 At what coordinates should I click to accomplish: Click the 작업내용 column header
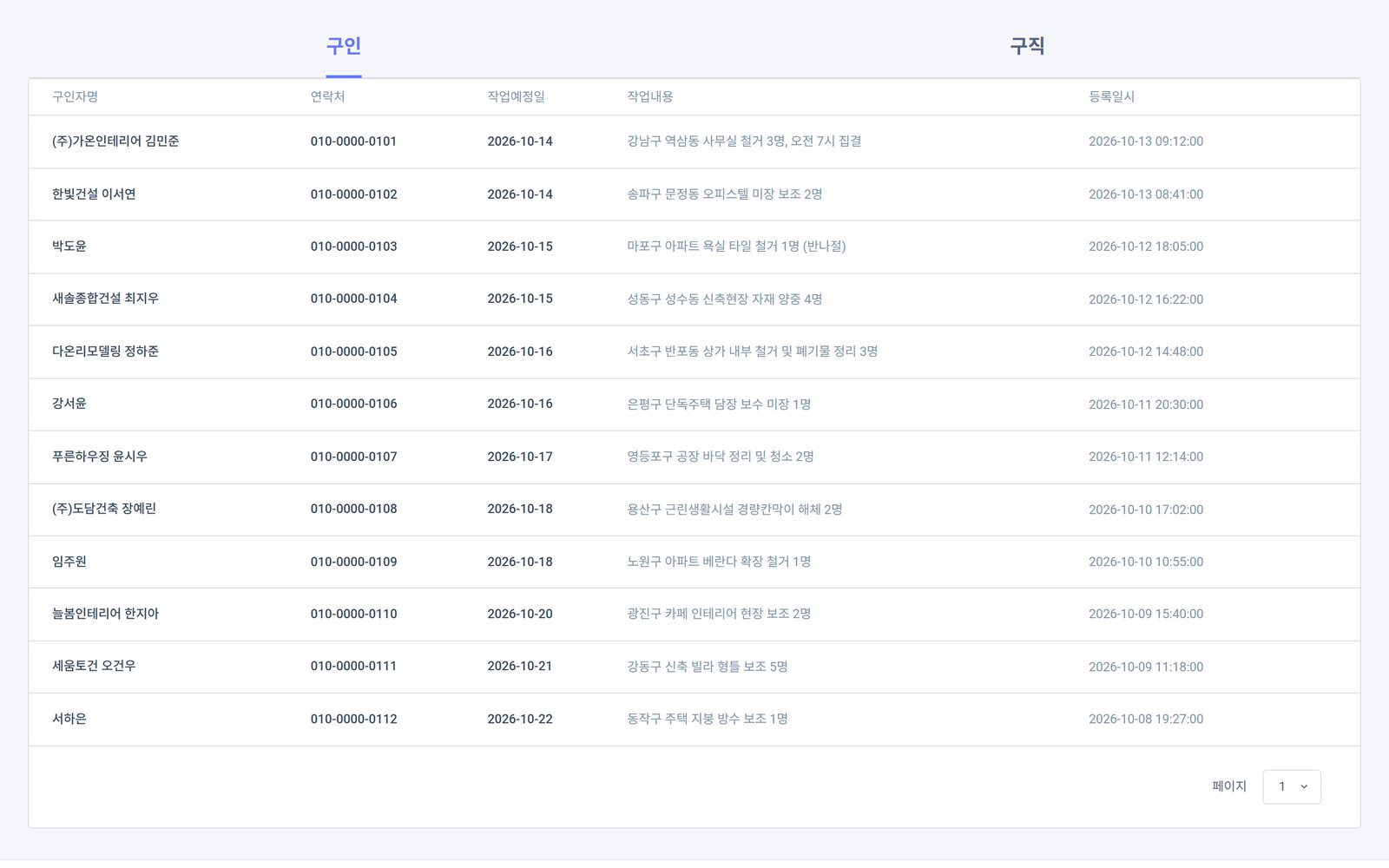click(x=649, y=96)
